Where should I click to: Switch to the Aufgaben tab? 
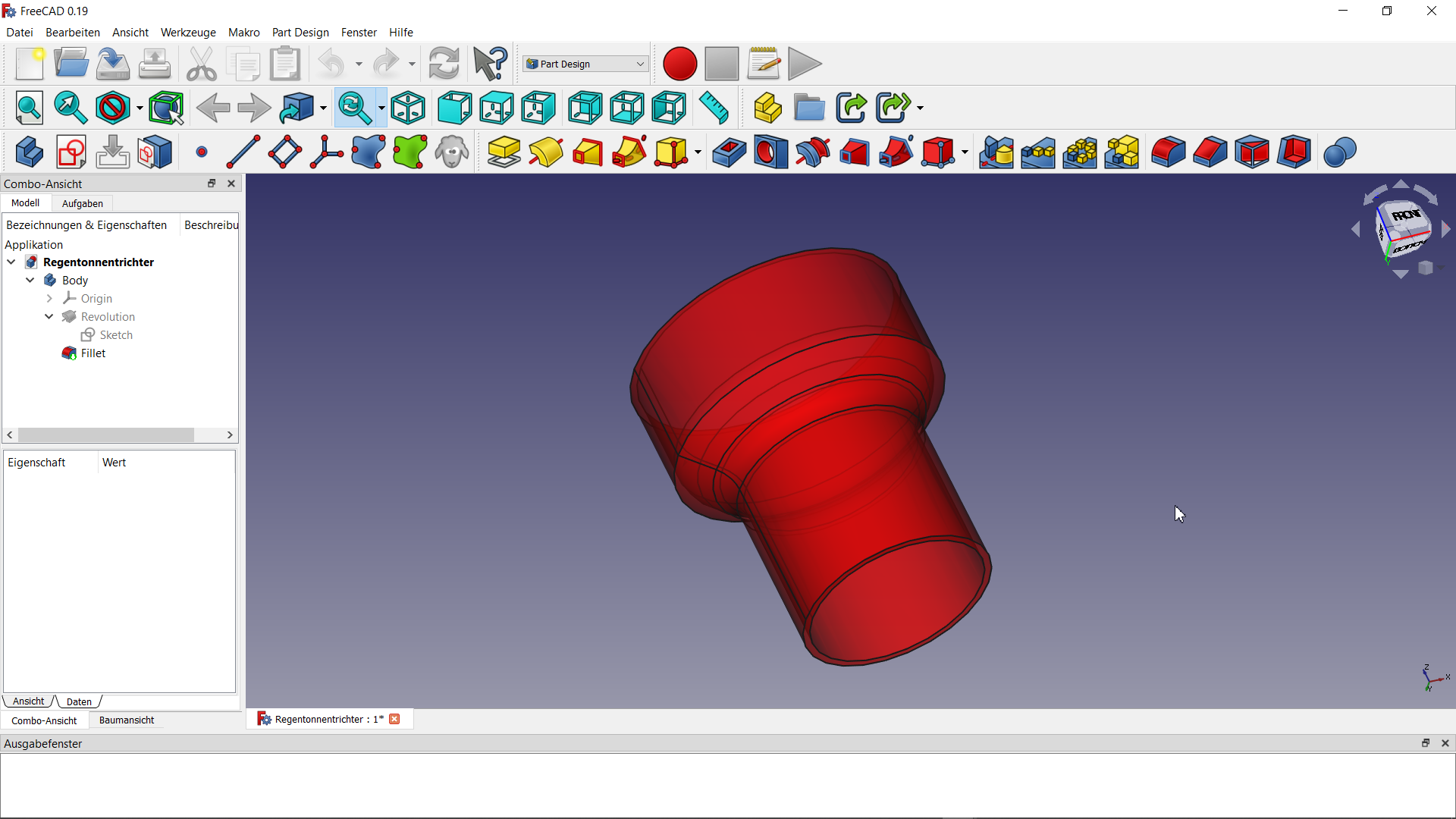click(x=82, y=203)
